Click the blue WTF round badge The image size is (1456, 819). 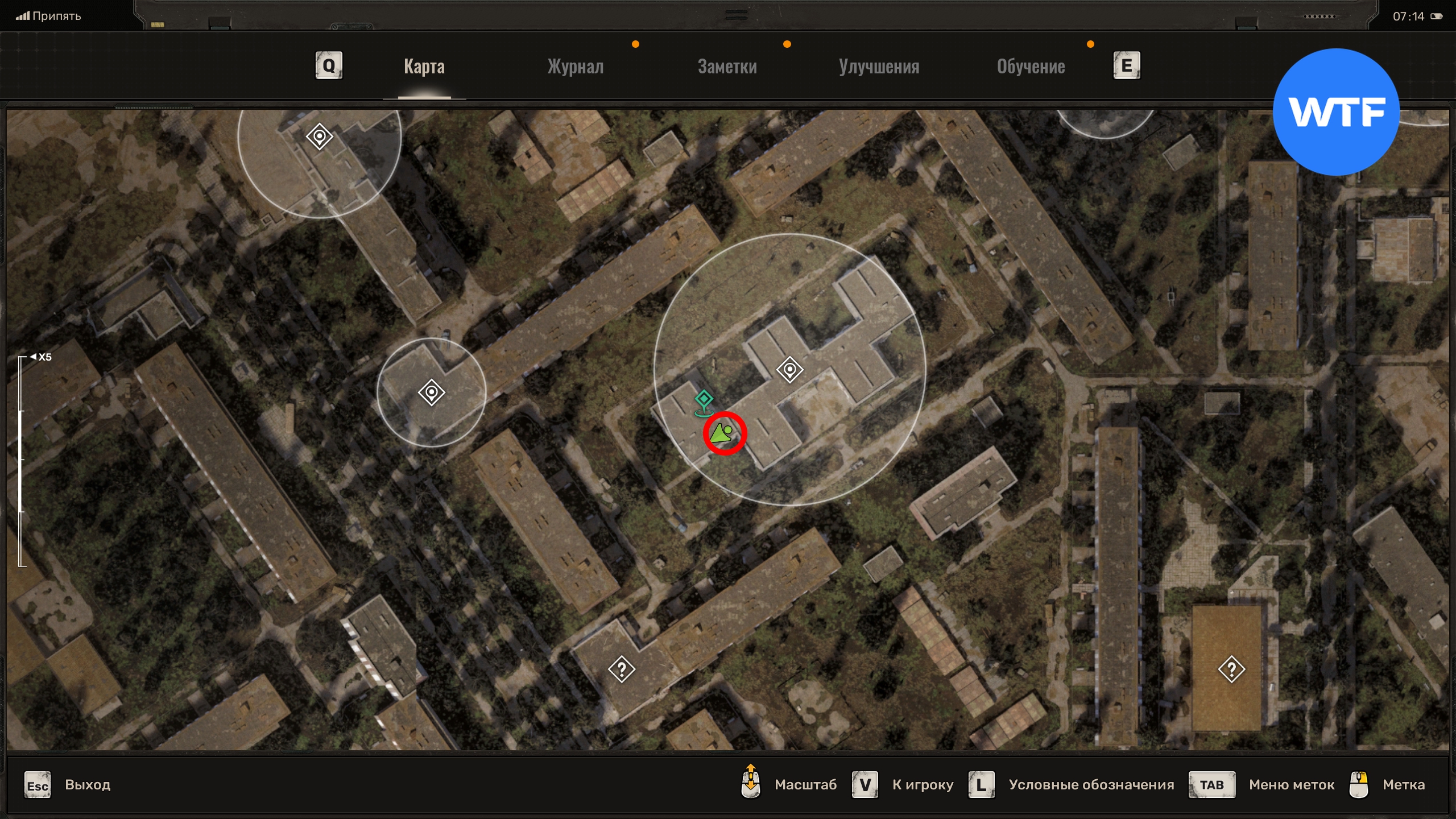1335,112
